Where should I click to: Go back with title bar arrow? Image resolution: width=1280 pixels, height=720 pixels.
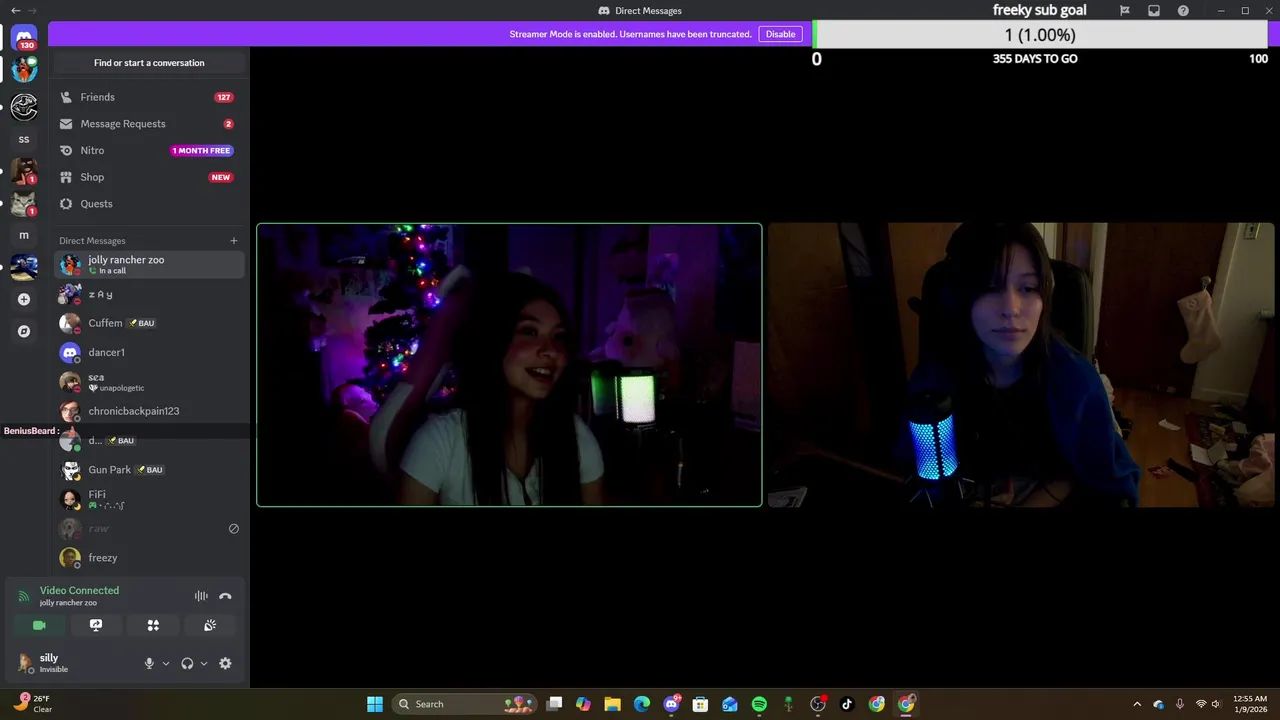point(15,10)
